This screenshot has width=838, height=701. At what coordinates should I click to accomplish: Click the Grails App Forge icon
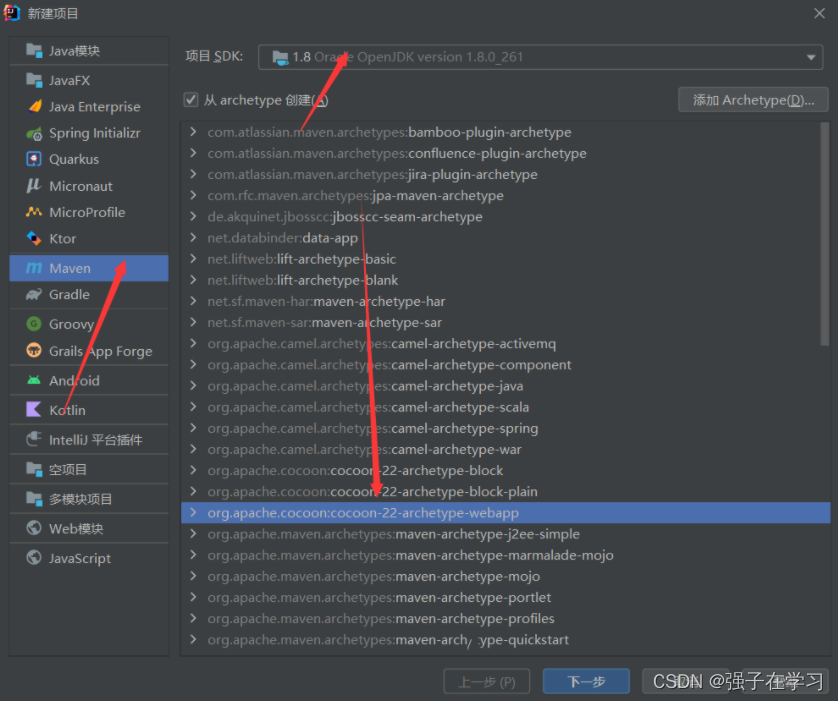click(34, 350)
